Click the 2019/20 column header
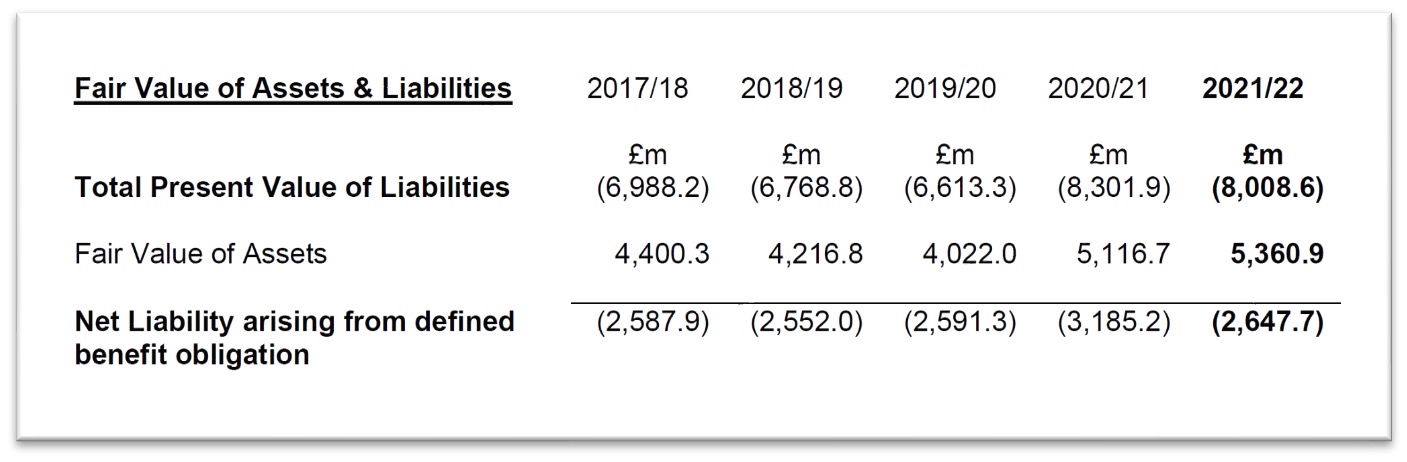The width and height of the screenshot is (1407, 462). tap(945, 89)
